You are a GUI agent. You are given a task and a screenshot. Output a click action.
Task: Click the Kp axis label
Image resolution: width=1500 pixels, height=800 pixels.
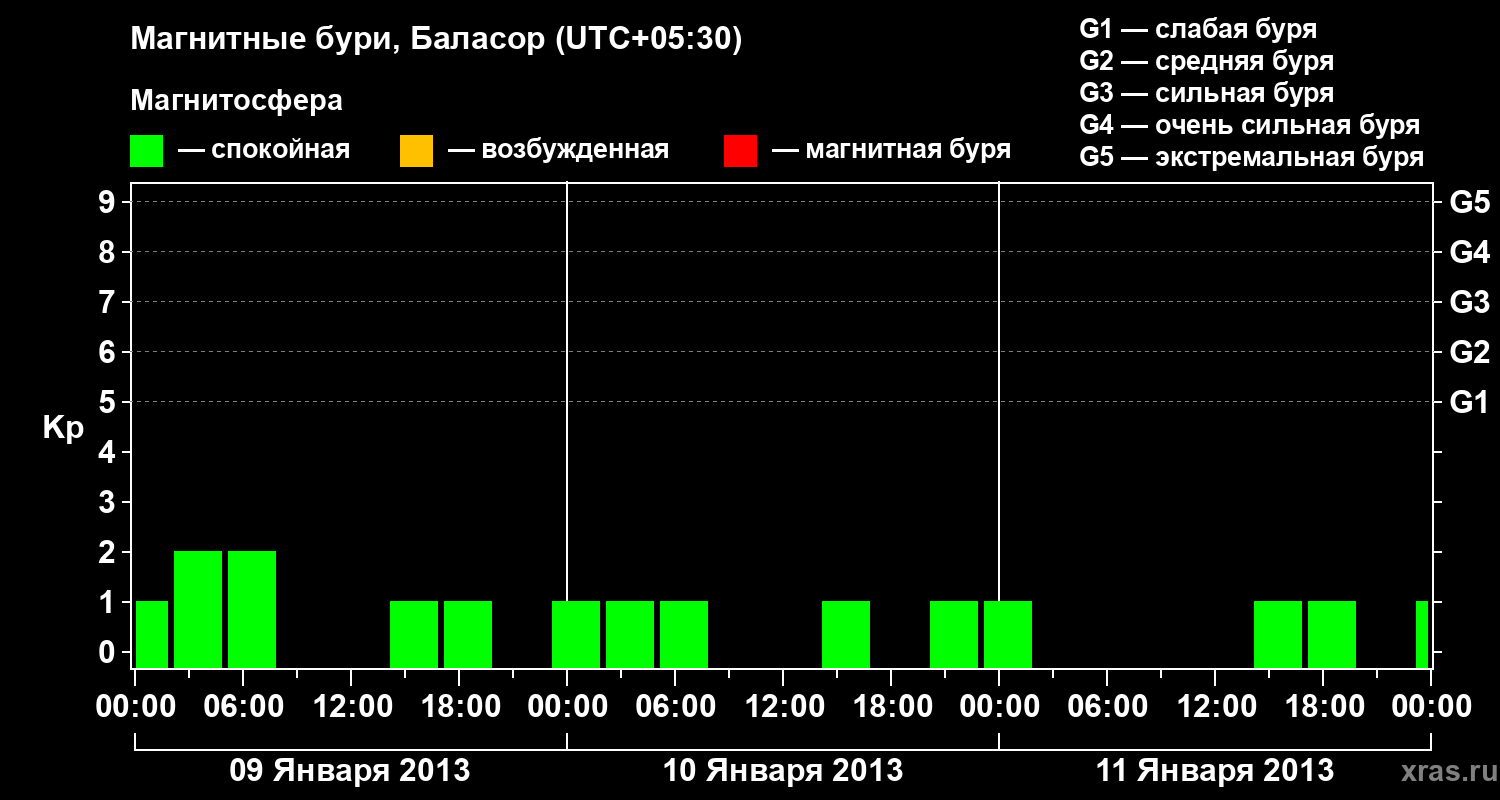(63, 429)
